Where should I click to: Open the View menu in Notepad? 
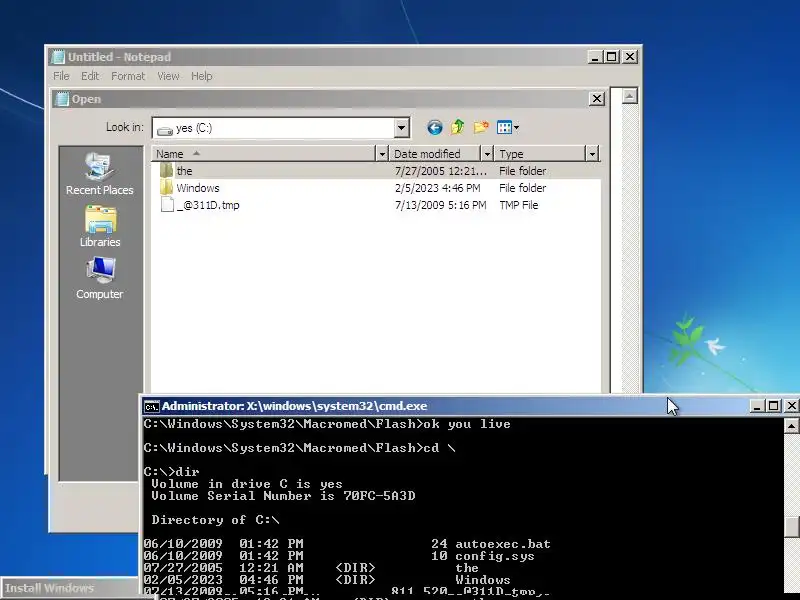(x=168, y=76)
